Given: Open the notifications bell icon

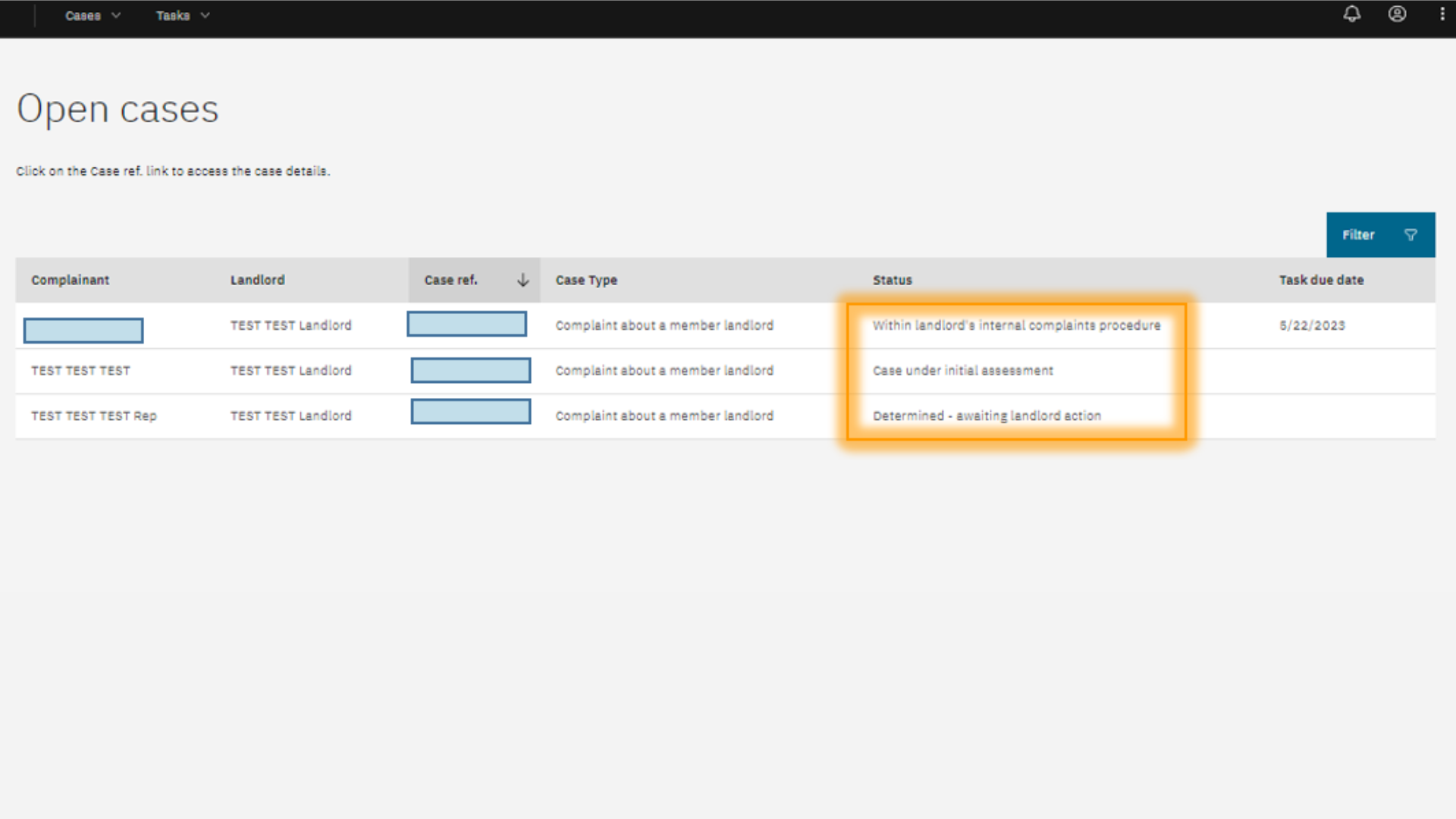Looking at the screenshot, I should (x=1351, y=14).
